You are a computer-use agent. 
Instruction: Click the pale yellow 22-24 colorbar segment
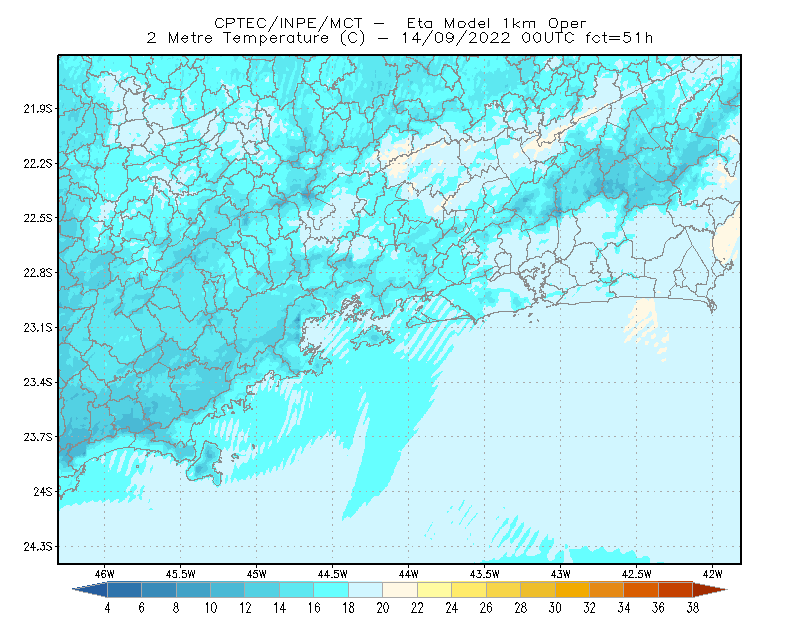pyautogui.click(x=435, y=589)
